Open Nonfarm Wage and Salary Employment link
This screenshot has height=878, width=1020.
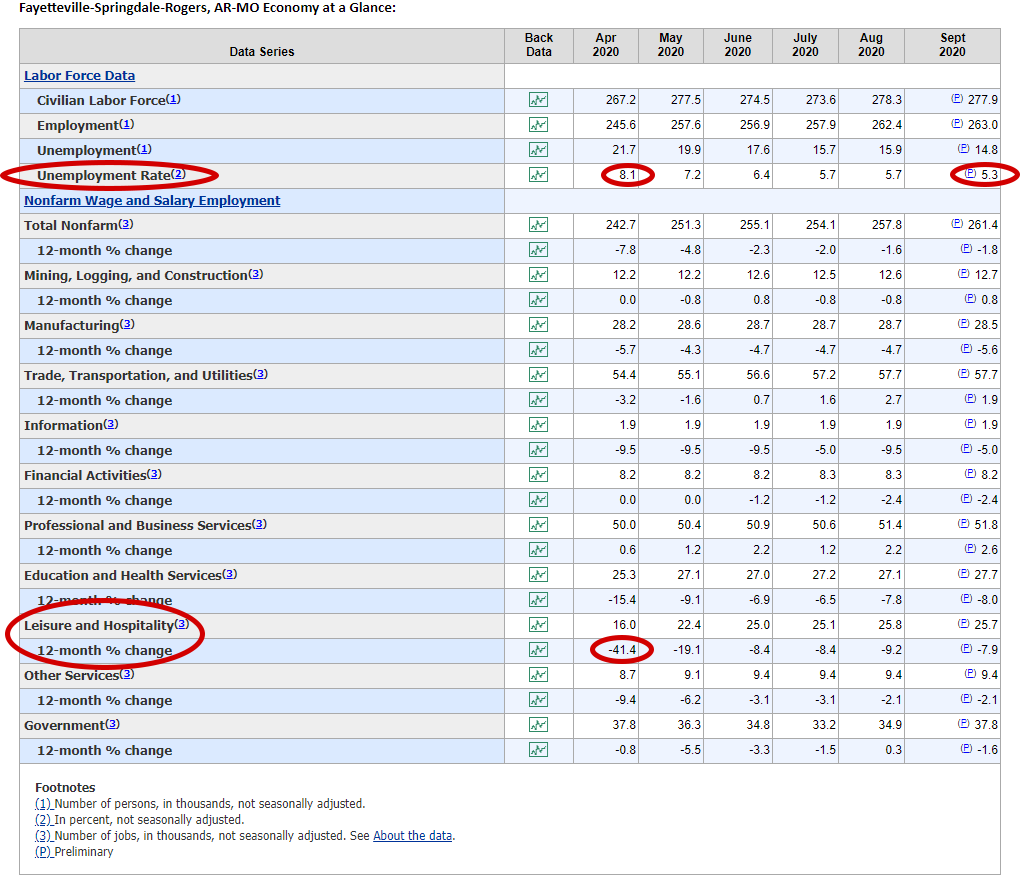tap(152, 200)
